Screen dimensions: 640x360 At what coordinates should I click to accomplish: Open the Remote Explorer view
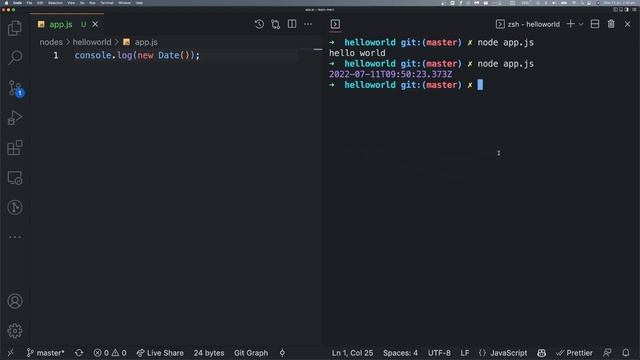[x=15, y=178]
